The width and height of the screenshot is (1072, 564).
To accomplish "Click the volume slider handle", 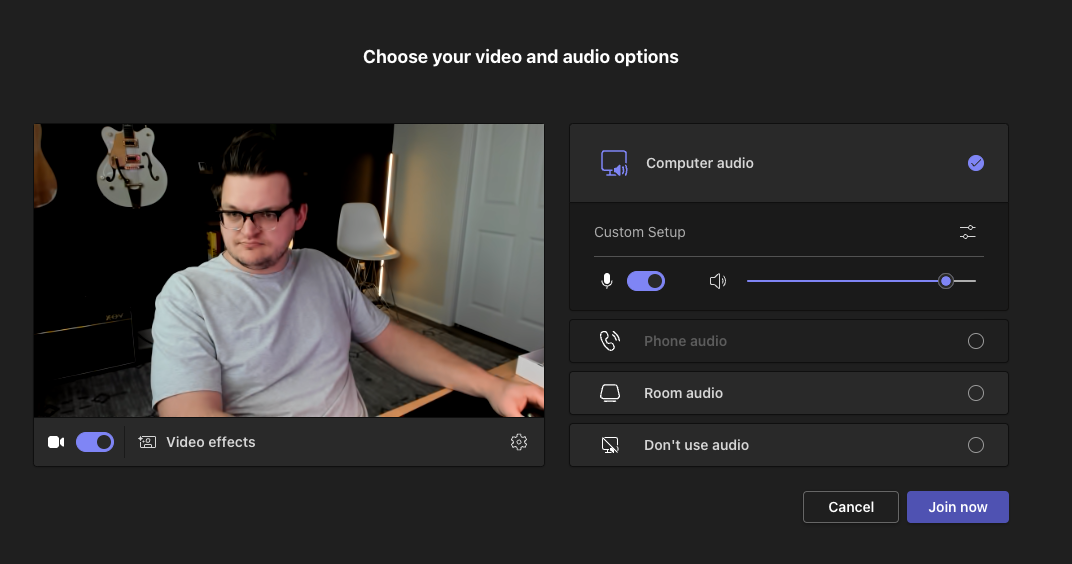I will click(946, 281).
